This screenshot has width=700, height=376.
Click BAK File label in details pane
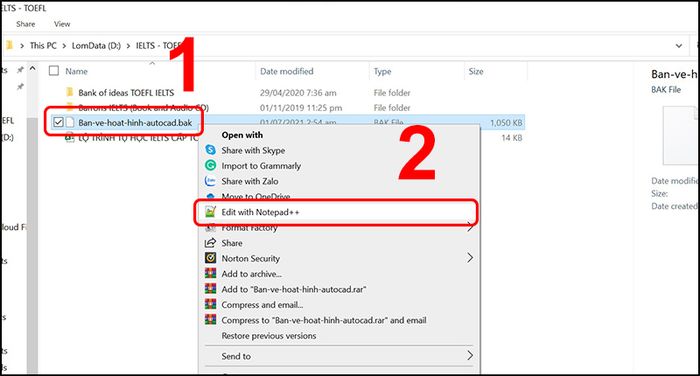tap(666, 89)
